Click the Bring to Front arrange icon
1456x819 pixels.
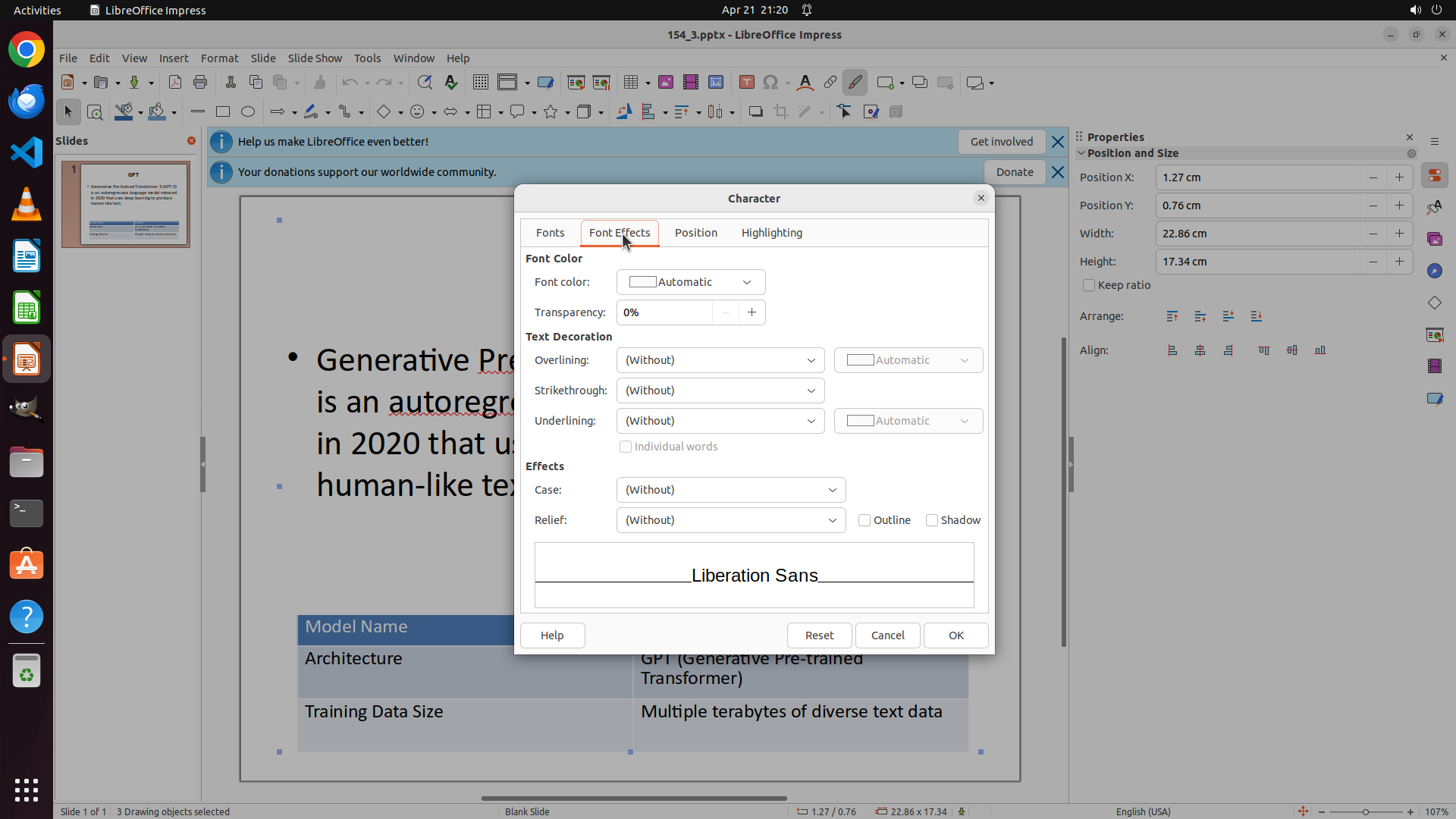(1172, 316)
